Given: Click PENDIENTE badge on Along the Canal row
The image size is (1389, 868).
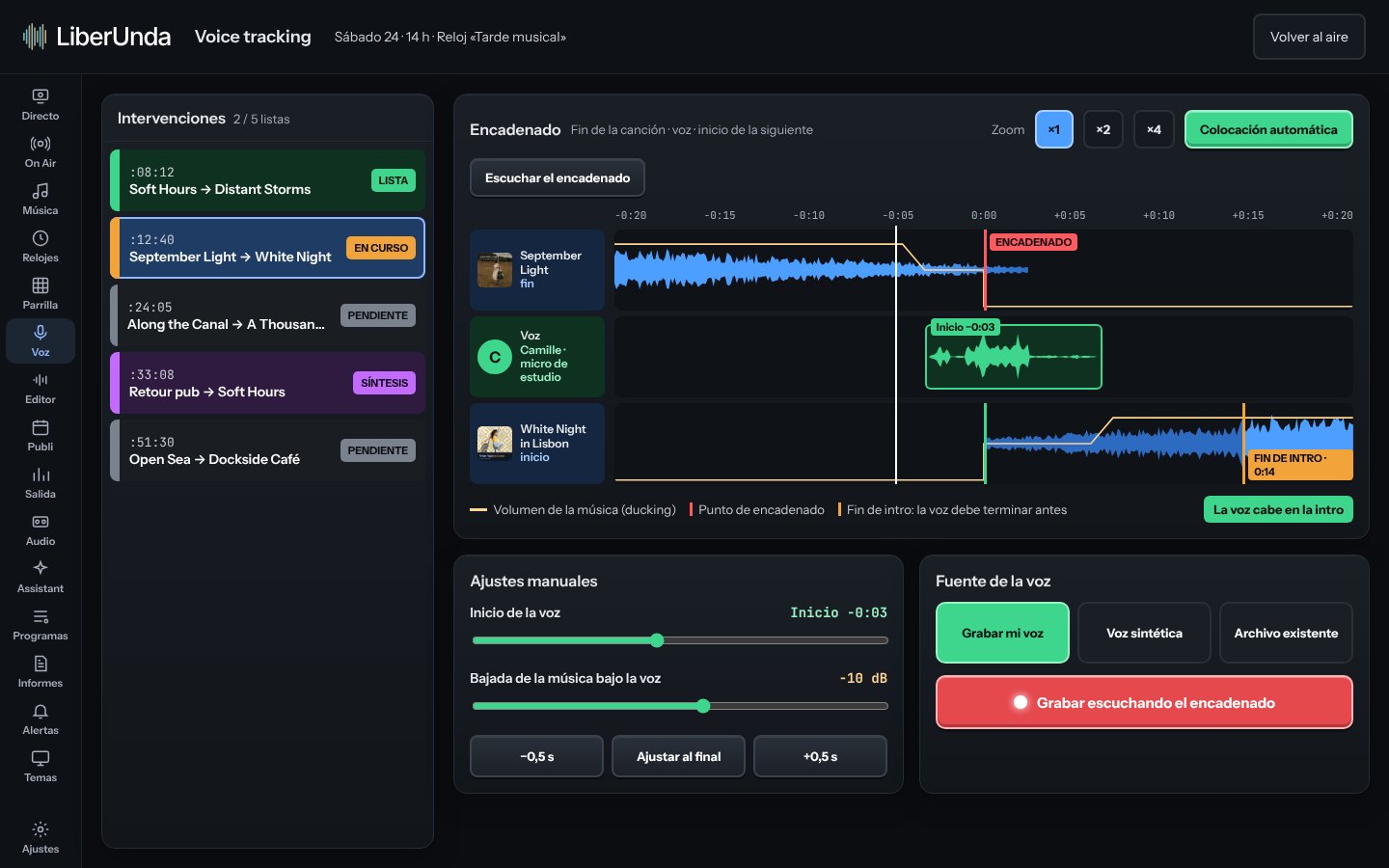Looking at the screenshot, I should (378, 315).
